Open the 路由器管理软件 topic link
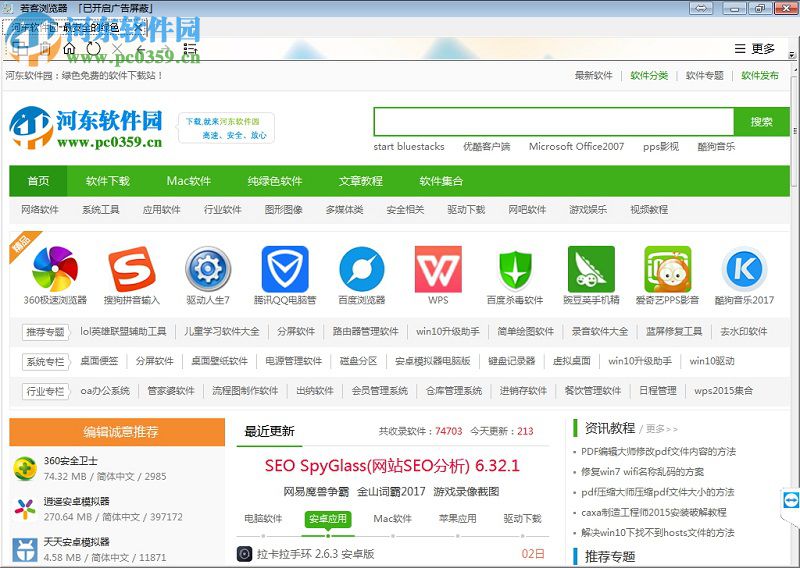This screenshot has width=800, height=568. pos(365,331)
